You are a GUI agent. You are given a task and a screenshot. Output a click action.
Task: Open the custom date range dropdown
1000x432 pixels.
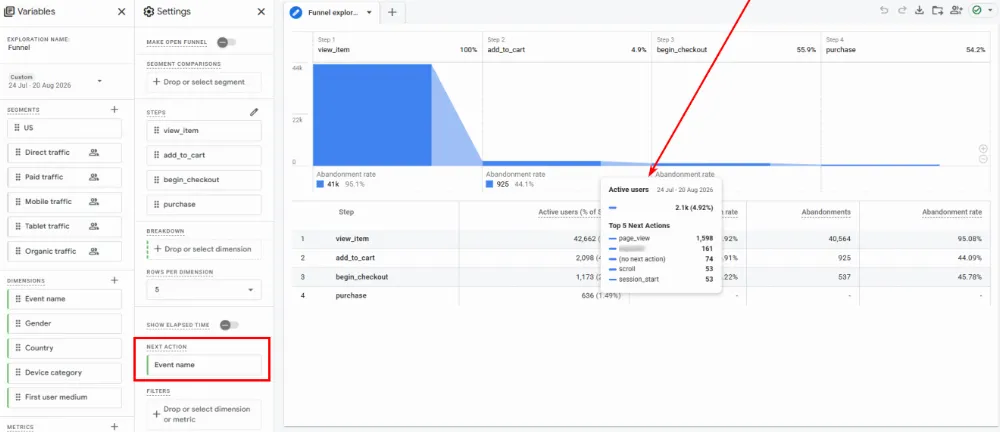click(x=55, y=81)
